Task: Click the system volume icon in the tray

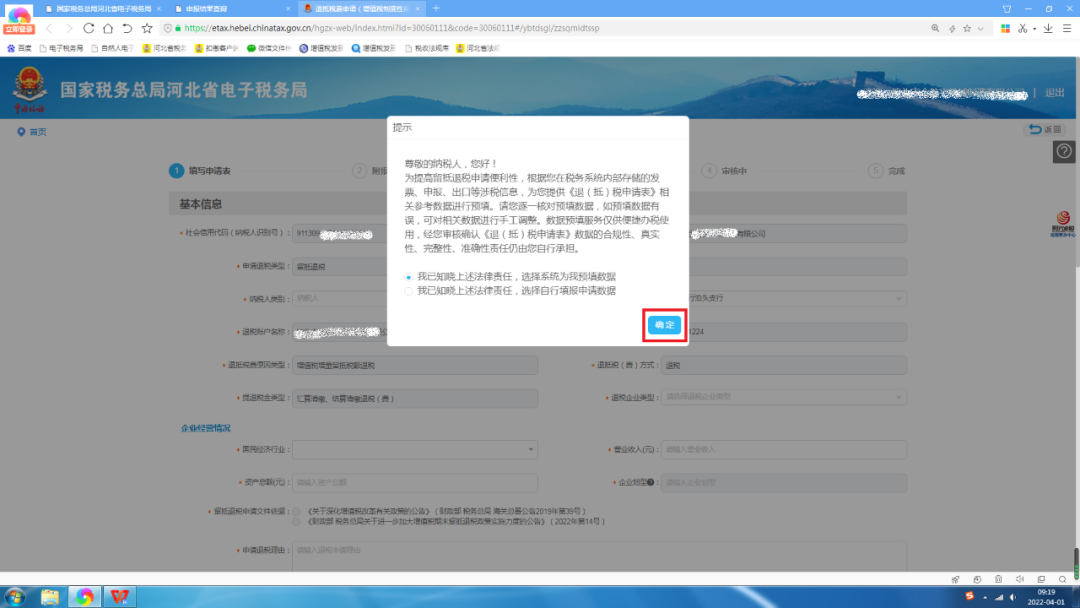Action: 1012,597
